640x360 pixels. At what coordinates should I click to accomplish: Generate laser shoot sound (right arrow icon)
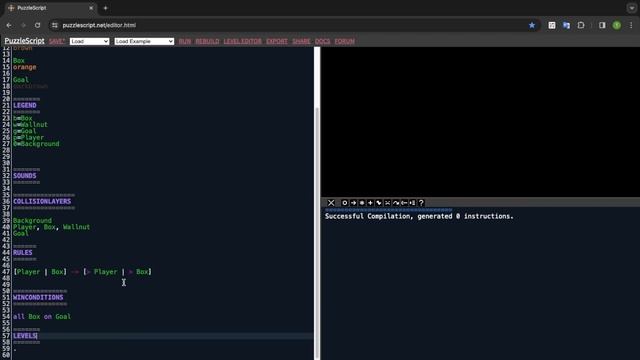[x=353, y=203]
